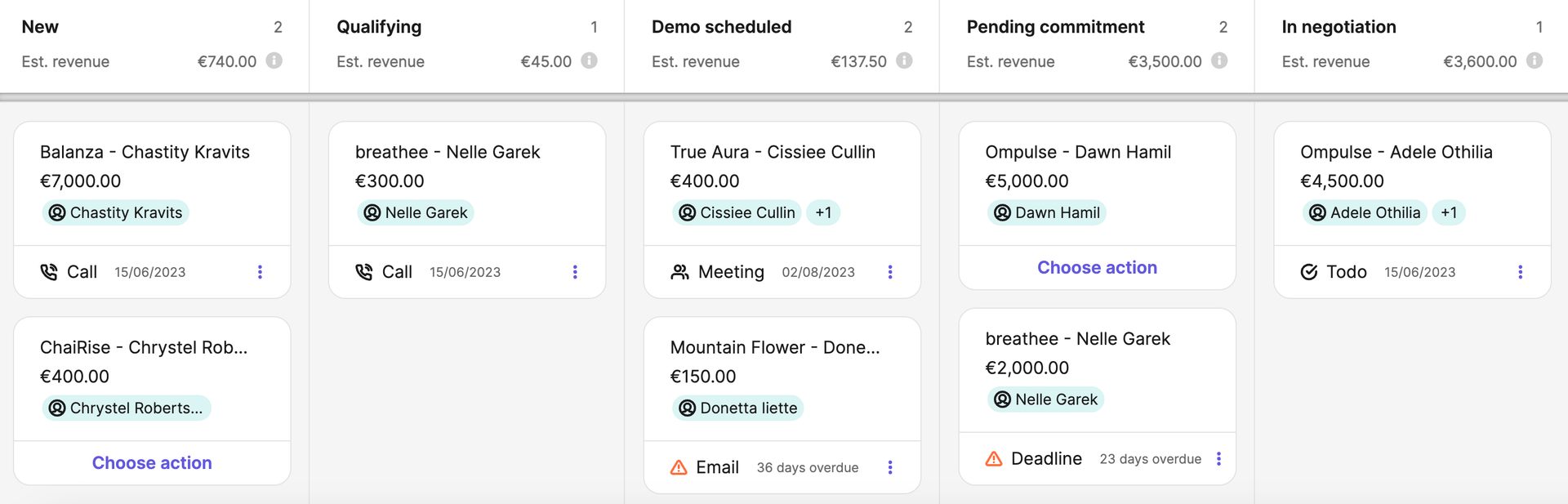
Task: Click info icon for In negotiation revenue
Action: pos(1535,60)
